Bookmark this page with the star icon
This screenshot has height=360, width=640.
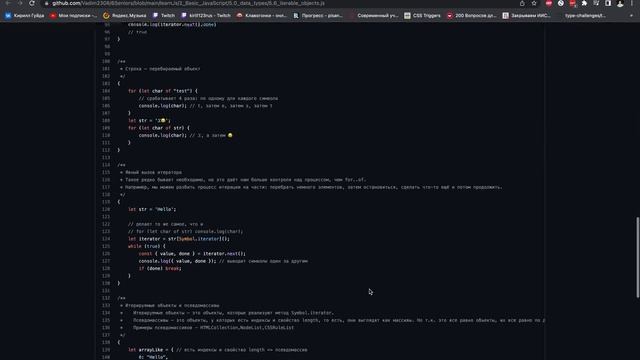point(534,3)
